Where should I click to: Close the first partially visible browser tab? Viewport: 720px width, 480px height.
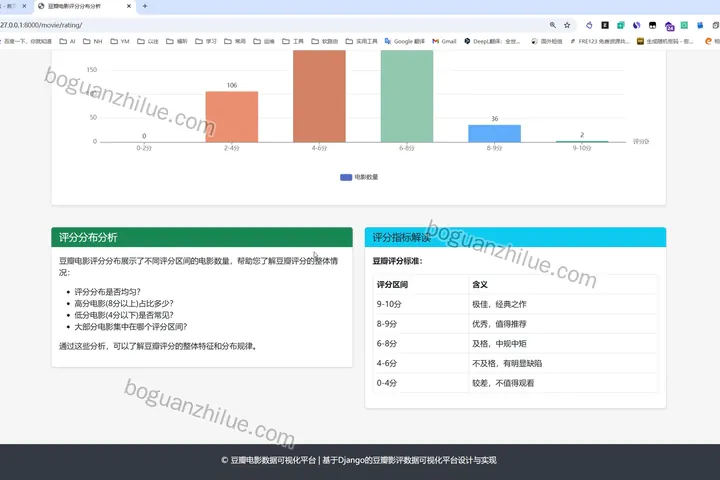(x=24, y=6)
